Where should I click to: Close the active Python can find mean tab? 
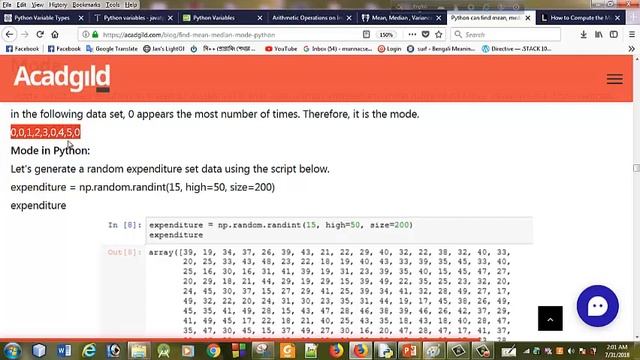[528, 18]
